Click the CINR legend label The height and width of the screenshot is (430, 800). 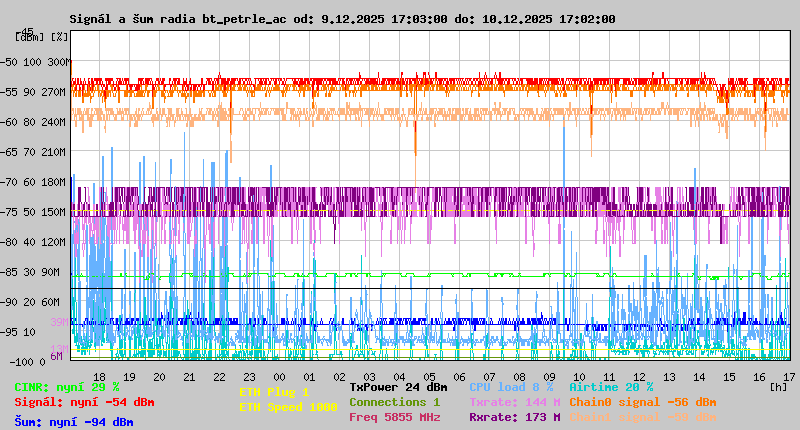(x=67, y=387)
